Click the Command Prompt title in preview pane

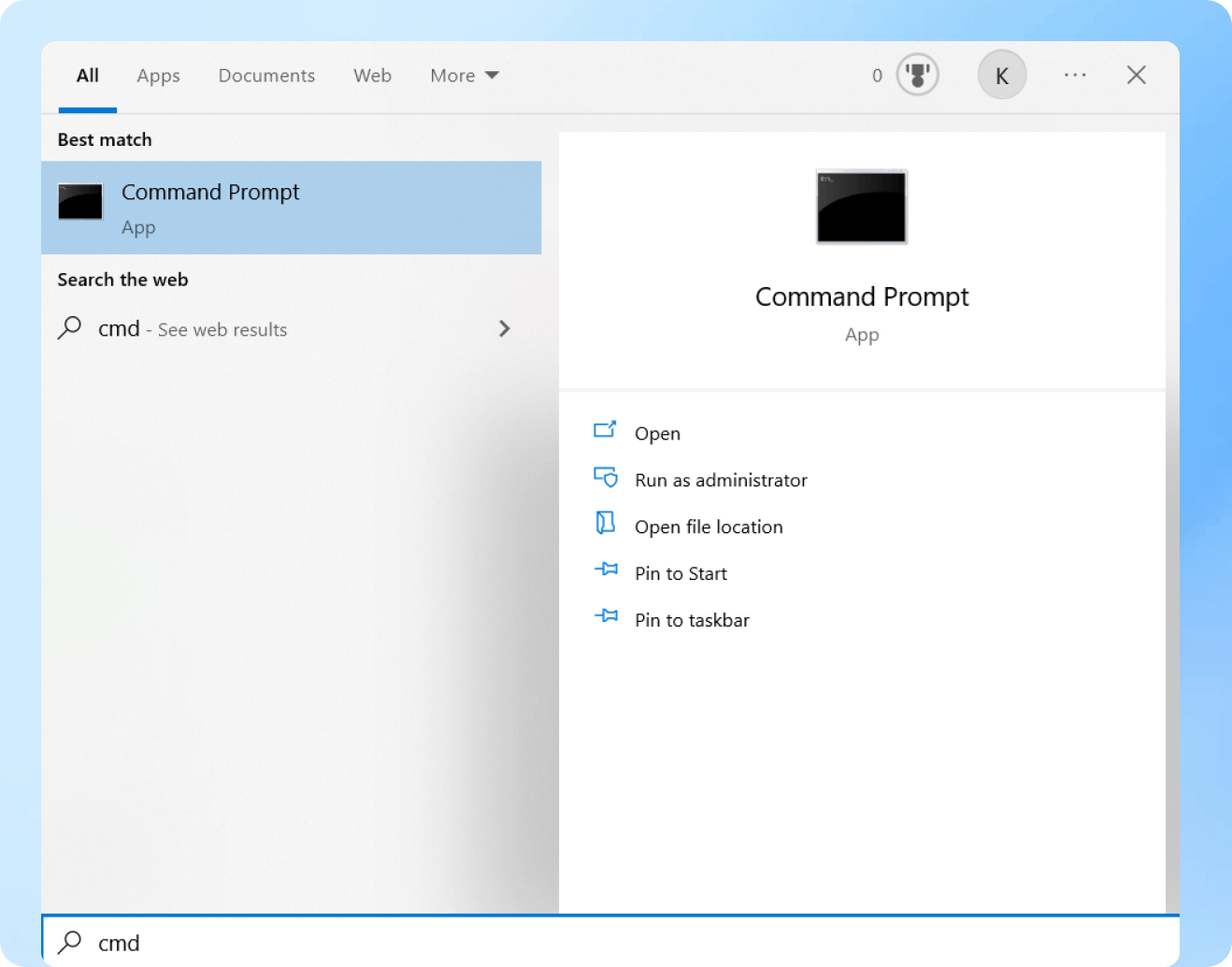tap(862, 297)
